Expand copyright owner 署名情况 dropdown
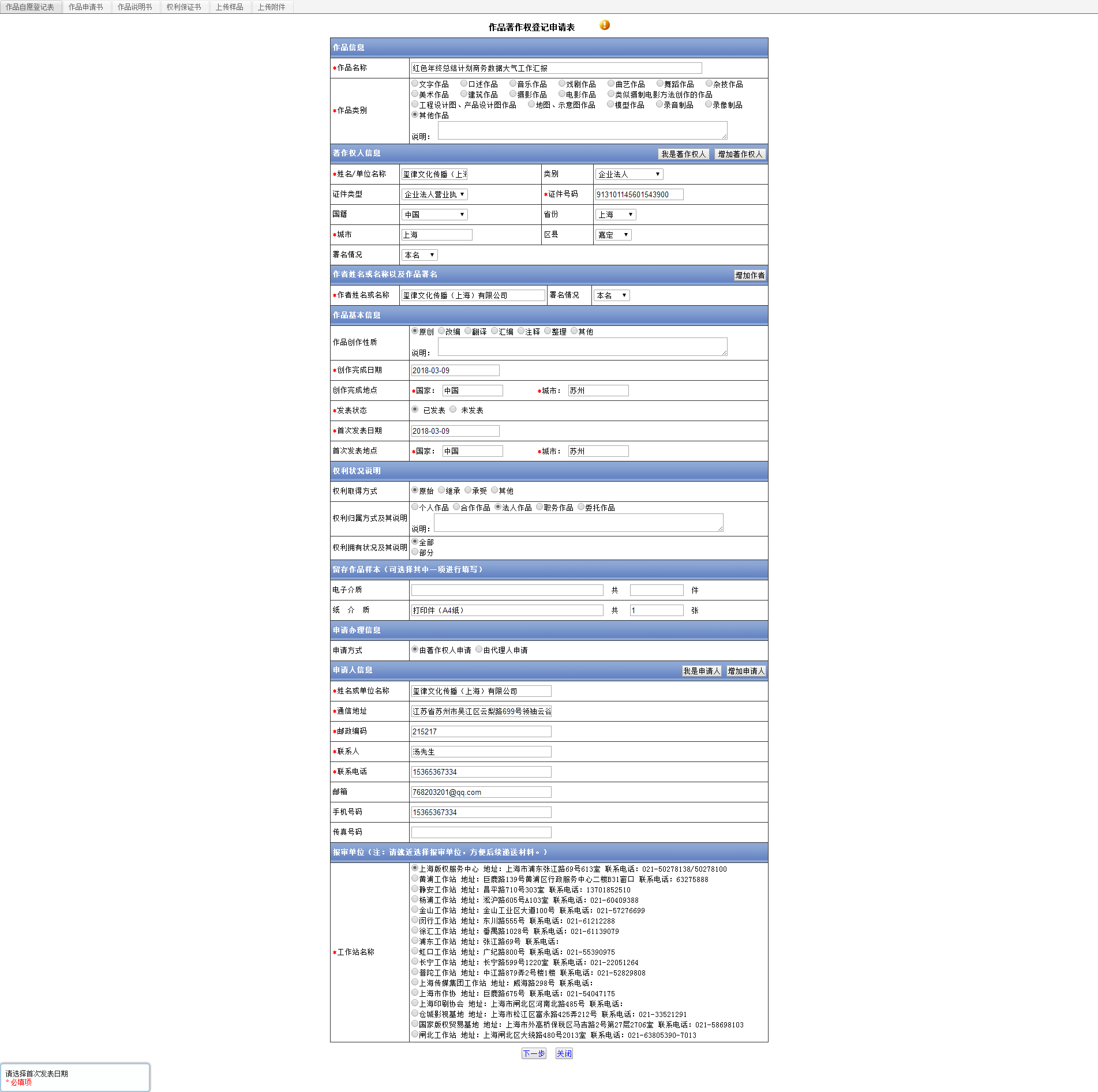This screenshot has height=1092, width=1098. tap(419, 255)
